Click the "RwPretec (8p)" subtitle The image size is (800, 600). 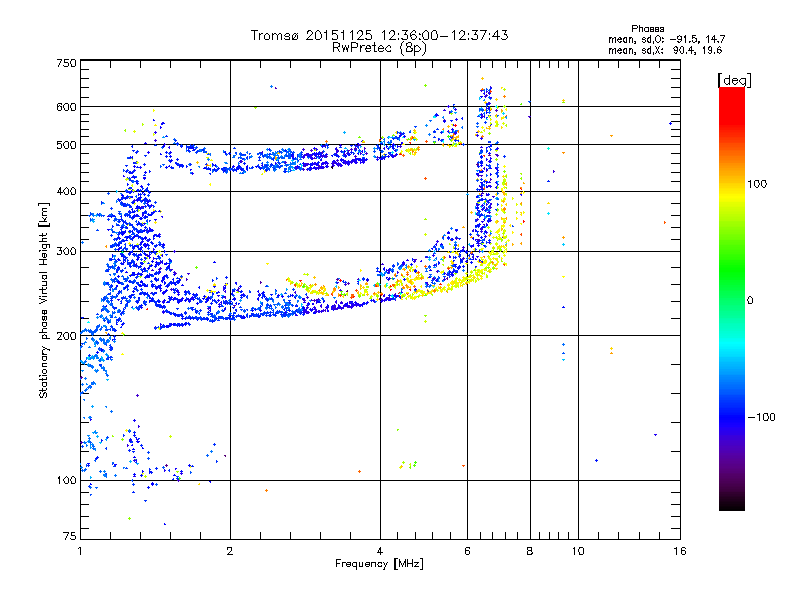click(x=379, y=48)
